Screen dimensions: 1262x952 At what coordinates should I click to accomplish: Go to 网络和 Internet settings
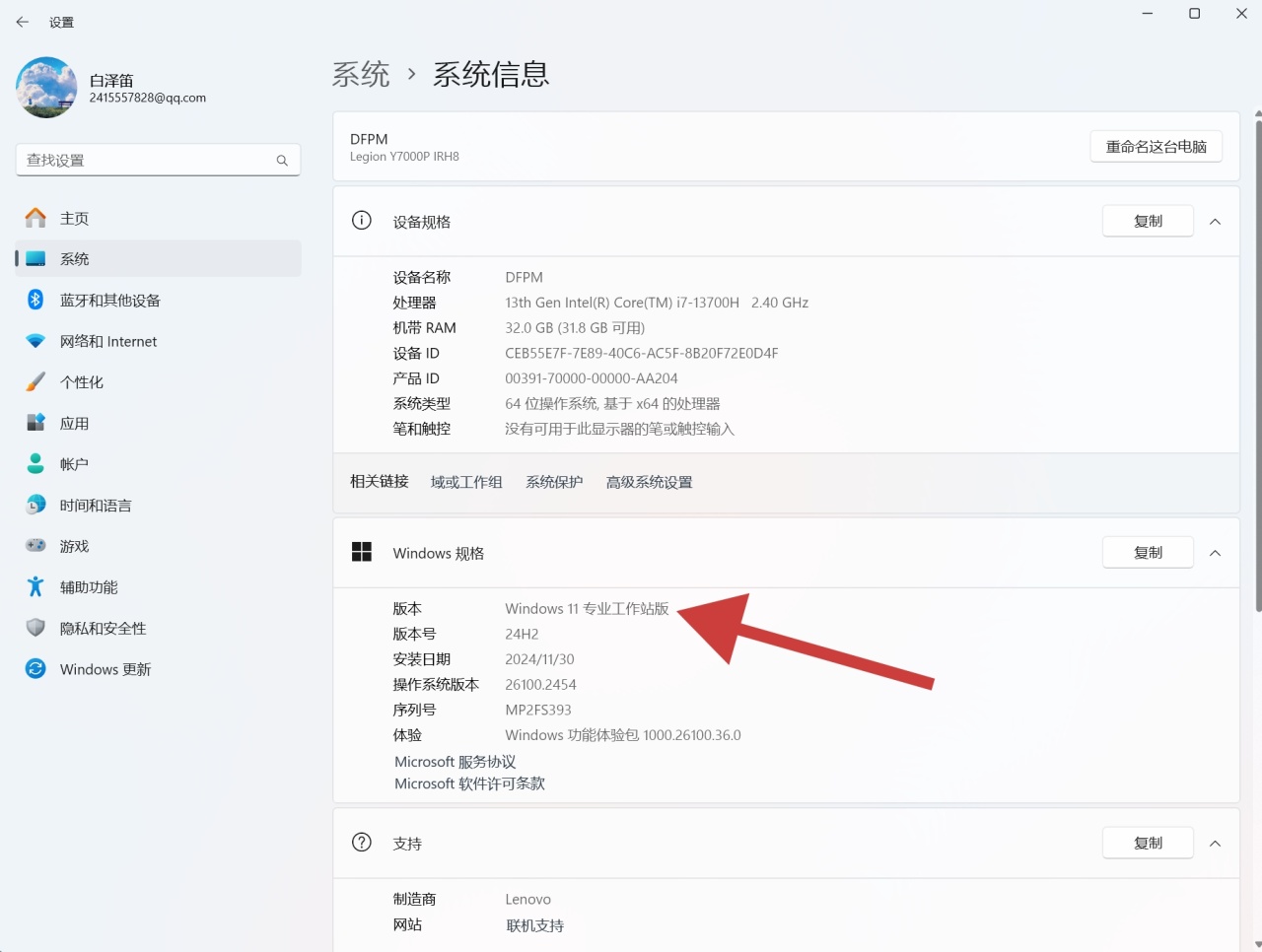pyautogui.click(x=159, y=341)
